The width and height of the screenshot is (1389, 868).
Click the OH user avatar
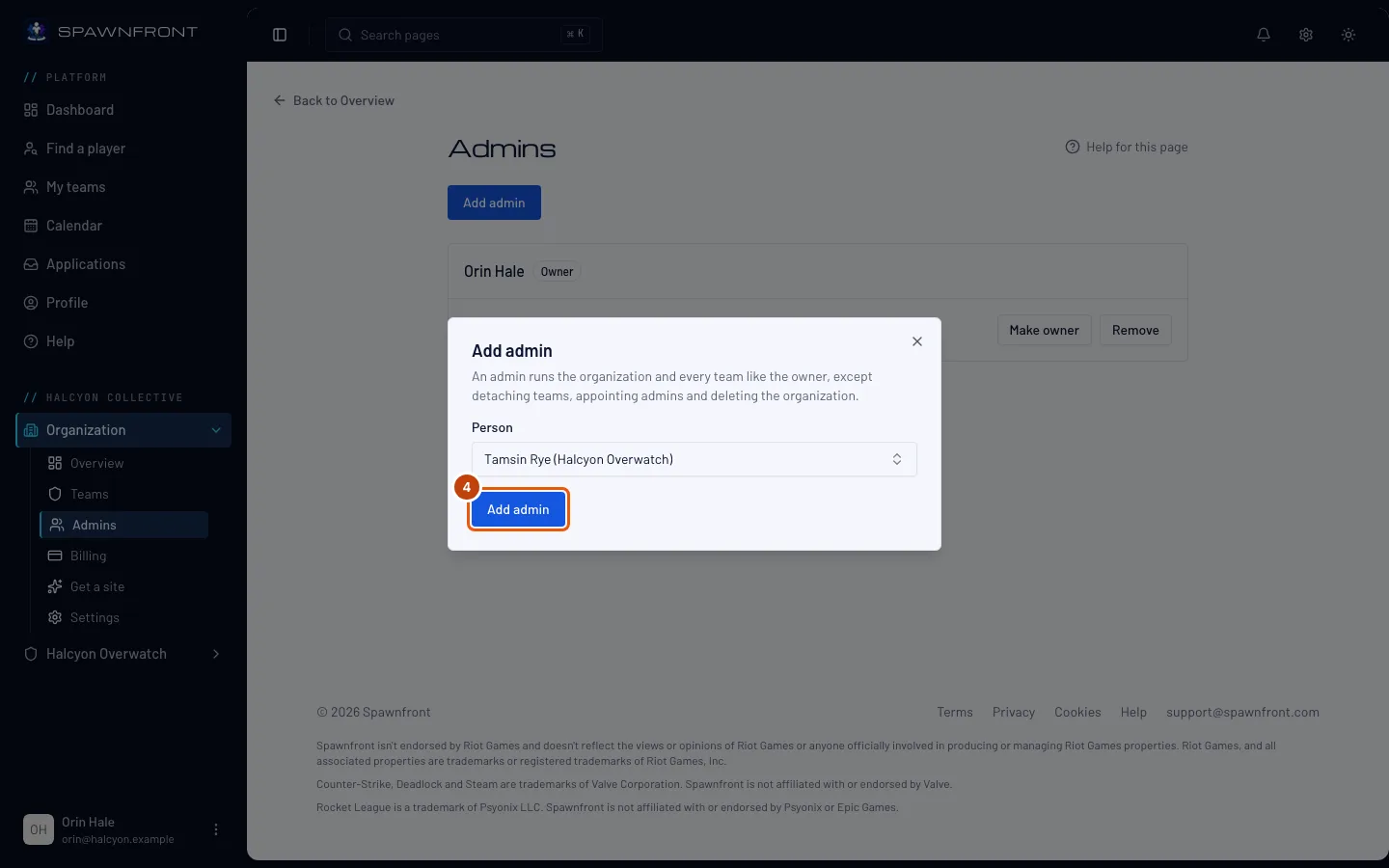coord(39,829)
